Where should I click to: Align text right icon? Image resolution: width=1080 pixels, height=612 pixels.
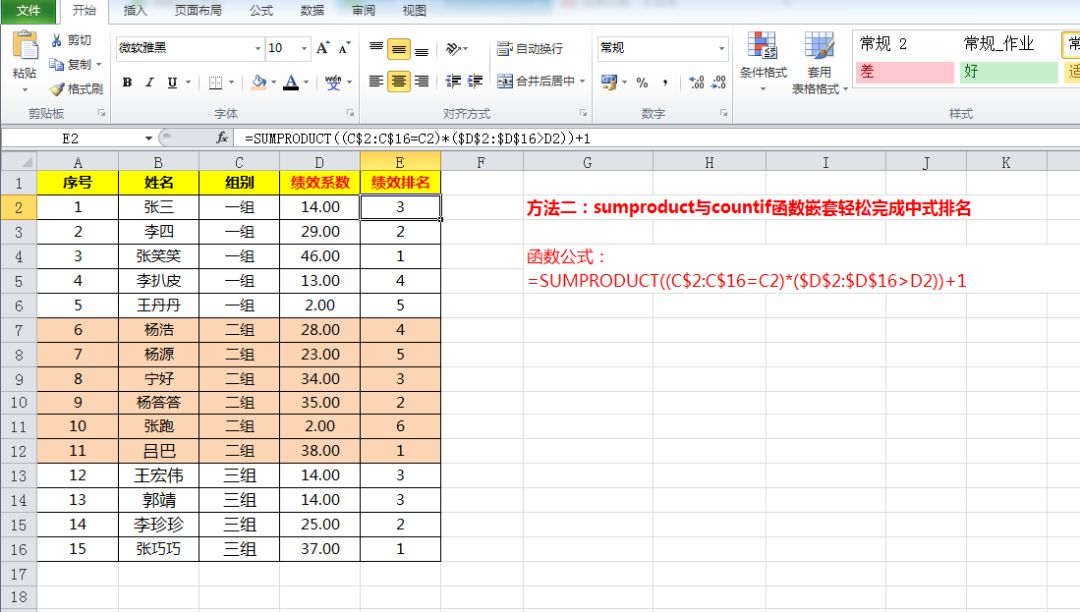[x=422, y=81]
